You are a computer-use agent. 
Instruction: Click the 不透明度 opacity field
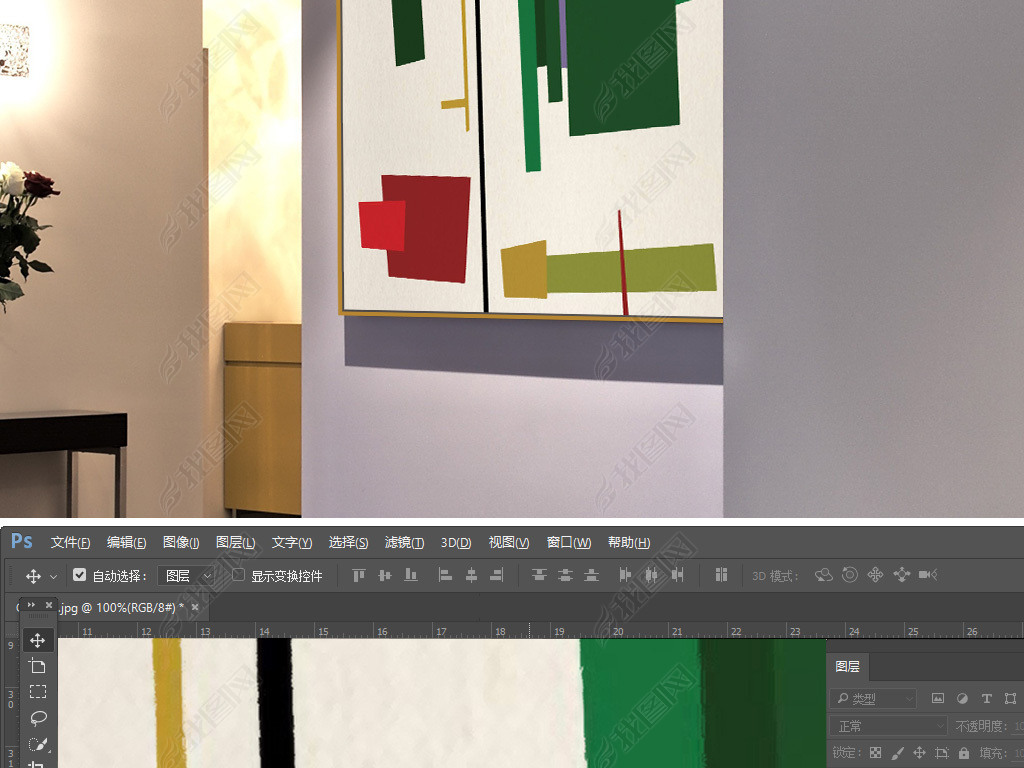(1018, 726)
